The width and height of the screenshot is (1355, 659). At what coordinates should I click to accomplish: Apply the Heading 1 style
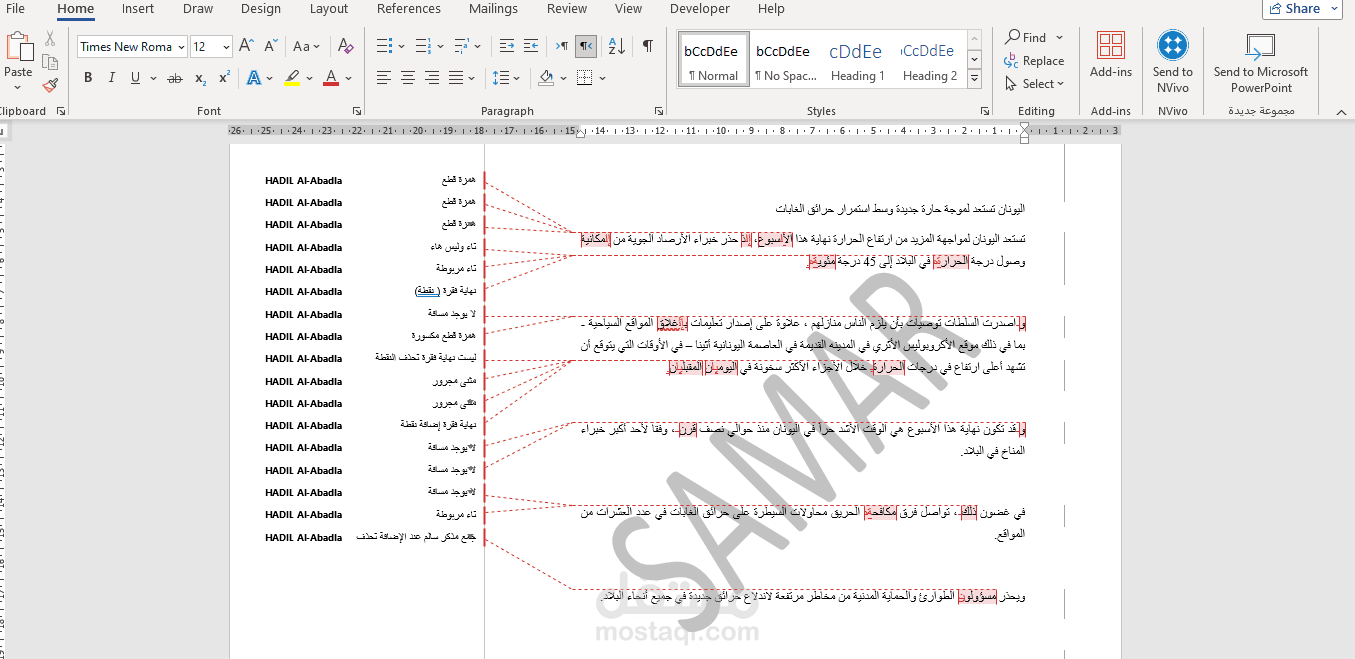[856, 61]
